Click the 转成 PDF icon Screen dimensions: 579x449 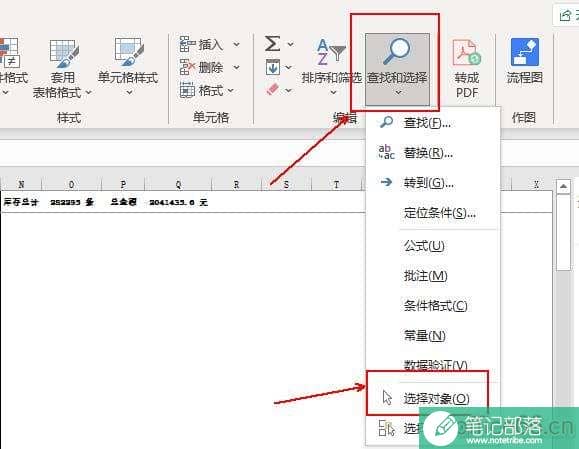[x=467, y=53]
